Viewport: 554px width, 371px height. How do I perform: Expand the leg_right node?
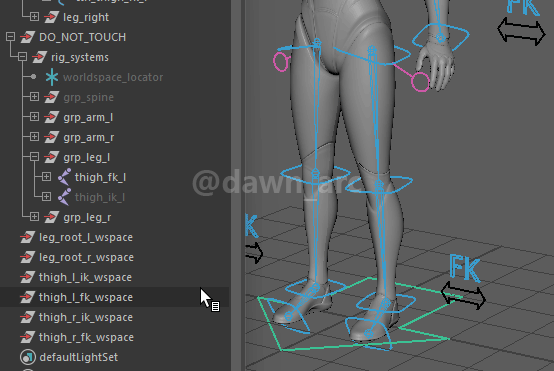(34, 17)
